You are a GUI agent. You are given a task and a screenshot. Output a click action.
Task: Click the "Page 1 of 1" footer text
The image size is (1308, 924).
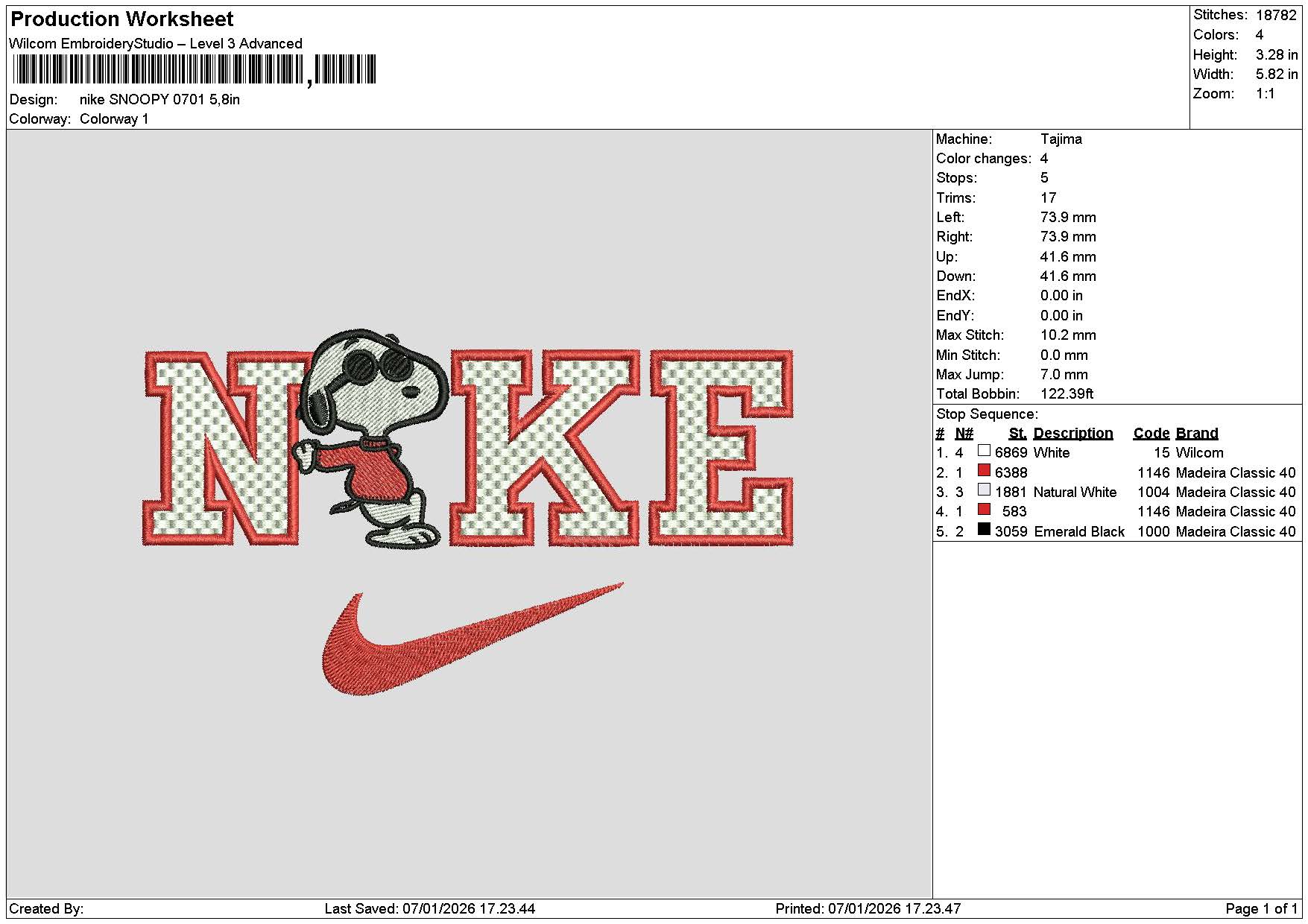tap(1262, 909)
